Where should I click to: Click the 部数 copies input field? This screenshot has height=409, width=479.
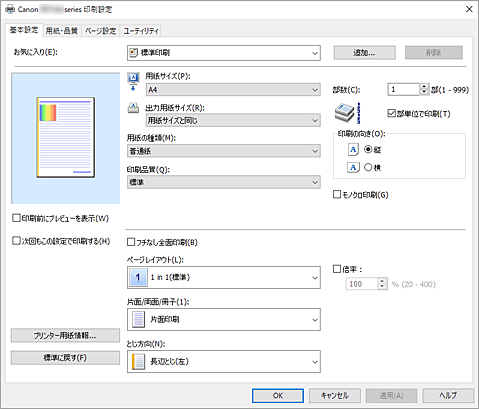403,89
